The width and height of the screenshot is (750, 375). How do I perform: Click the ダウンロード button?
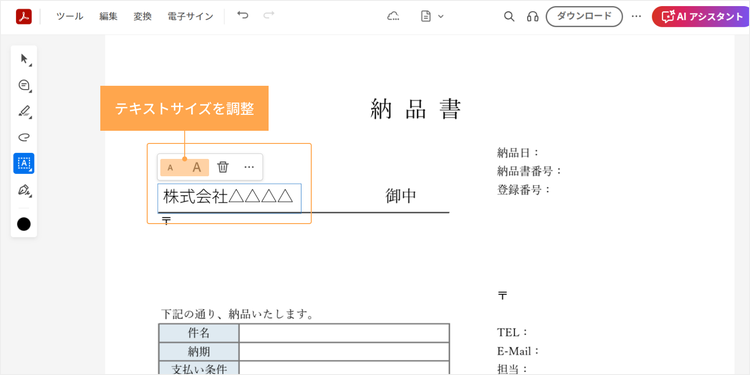(x=585, y=16)
